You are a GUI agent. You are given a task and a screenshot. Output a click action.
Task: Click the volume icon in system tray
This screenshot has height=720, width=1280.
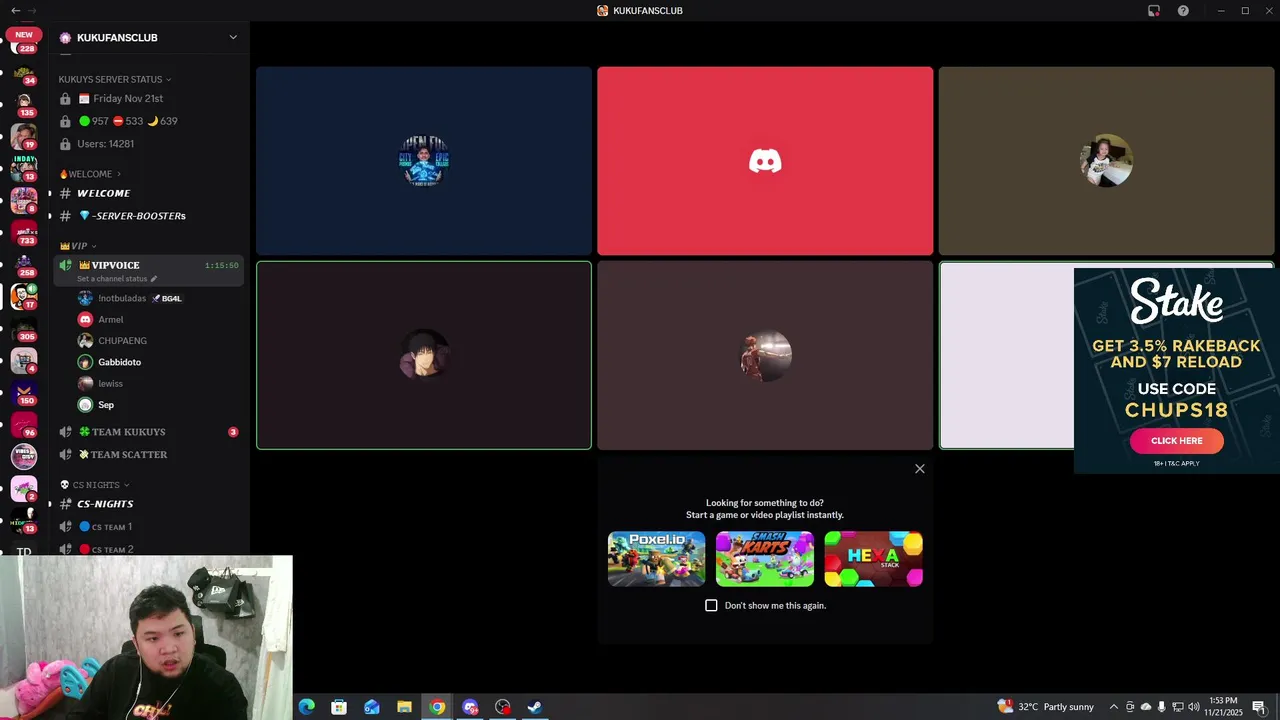coord(1193,707)
